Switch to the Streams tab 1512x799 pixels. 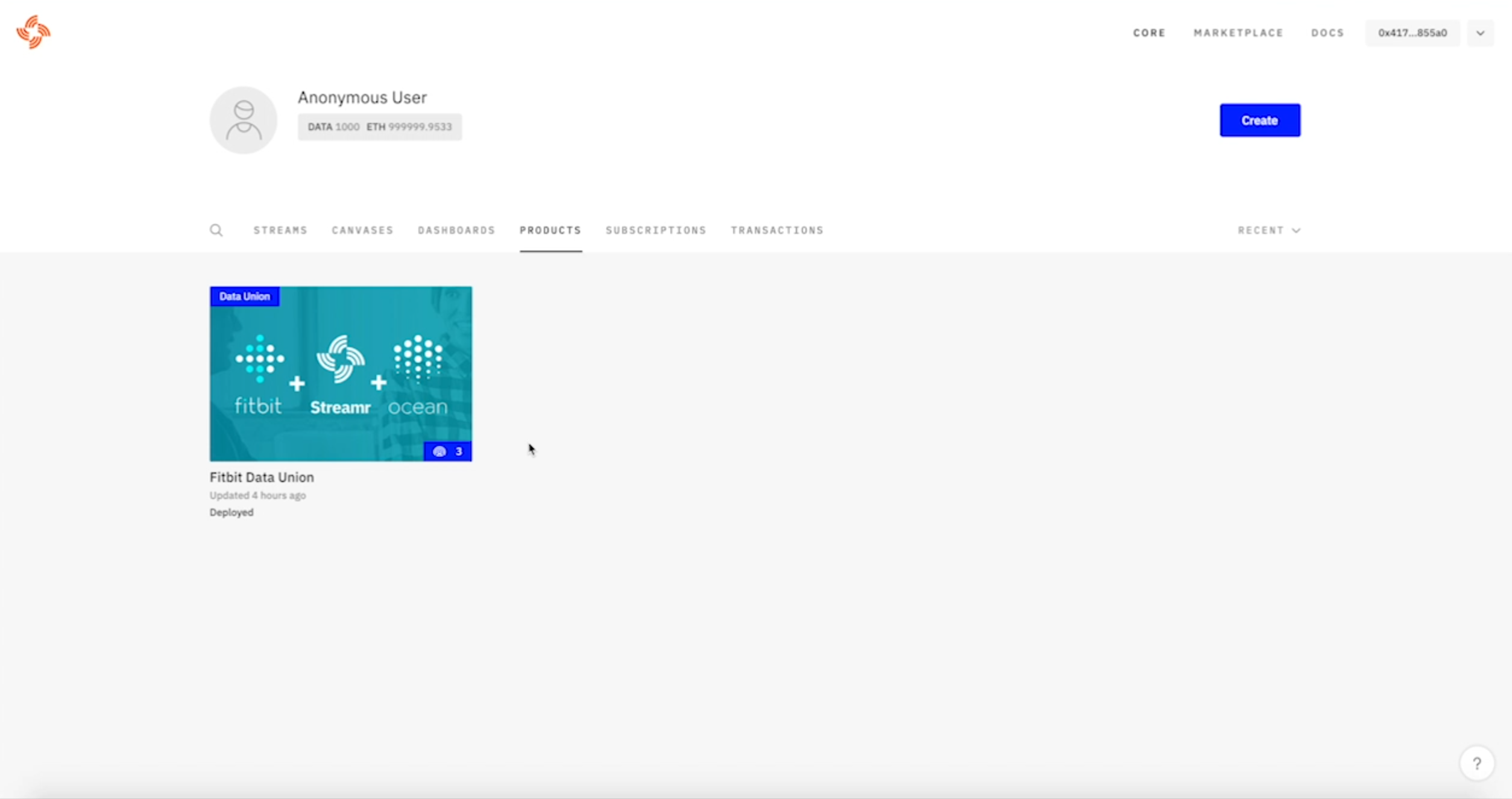(280, 230)
